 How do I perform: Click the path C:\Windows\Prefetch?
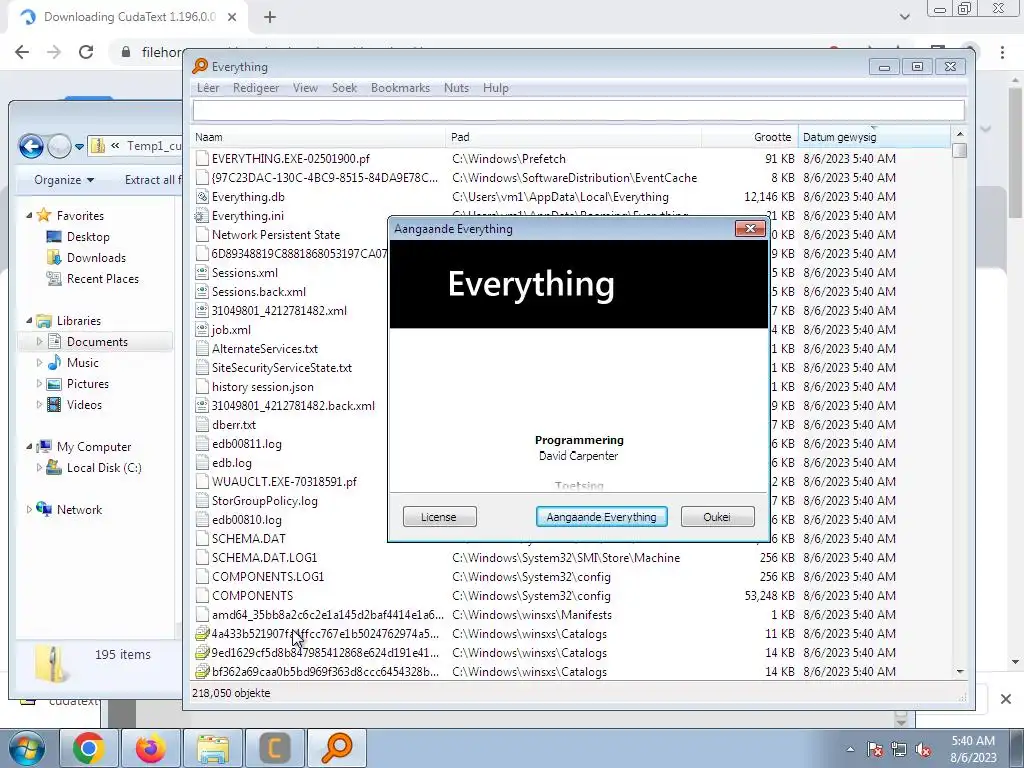click(x=509, y=159)
